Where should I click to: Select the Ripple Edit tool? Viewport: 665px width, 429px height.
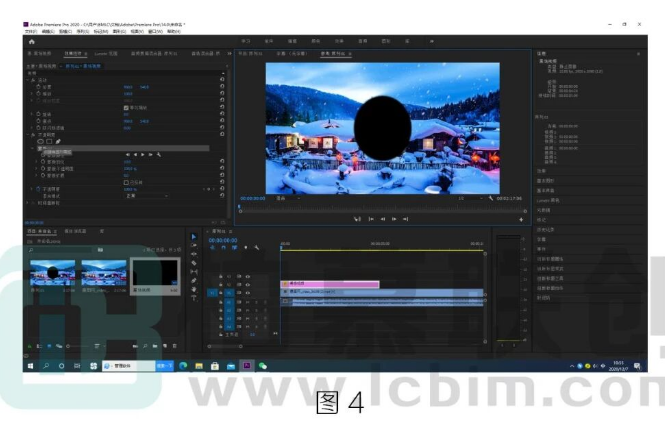click(x=194, y=254)
